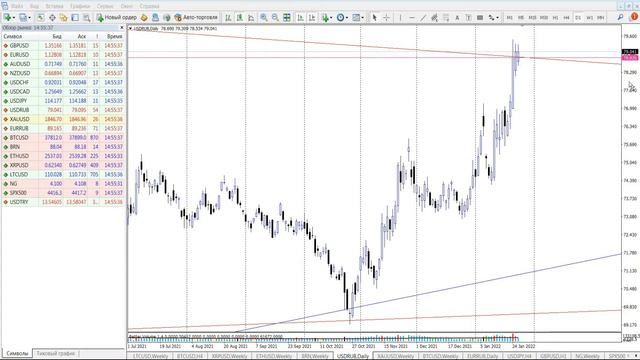Viewport: 640px width, 360px height.
Task: Select the horizontal line drawing tool
Action: tap(412, 18)
